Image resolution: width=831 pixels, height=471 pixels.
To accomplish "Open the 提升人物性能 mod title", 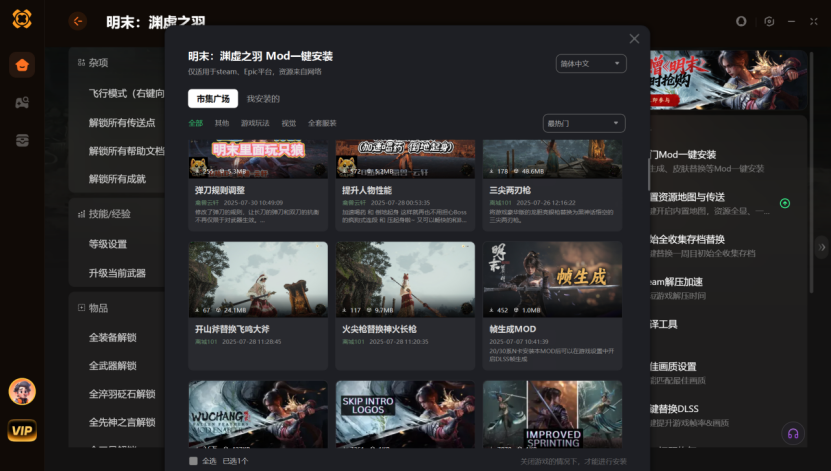I will point(367,190).
